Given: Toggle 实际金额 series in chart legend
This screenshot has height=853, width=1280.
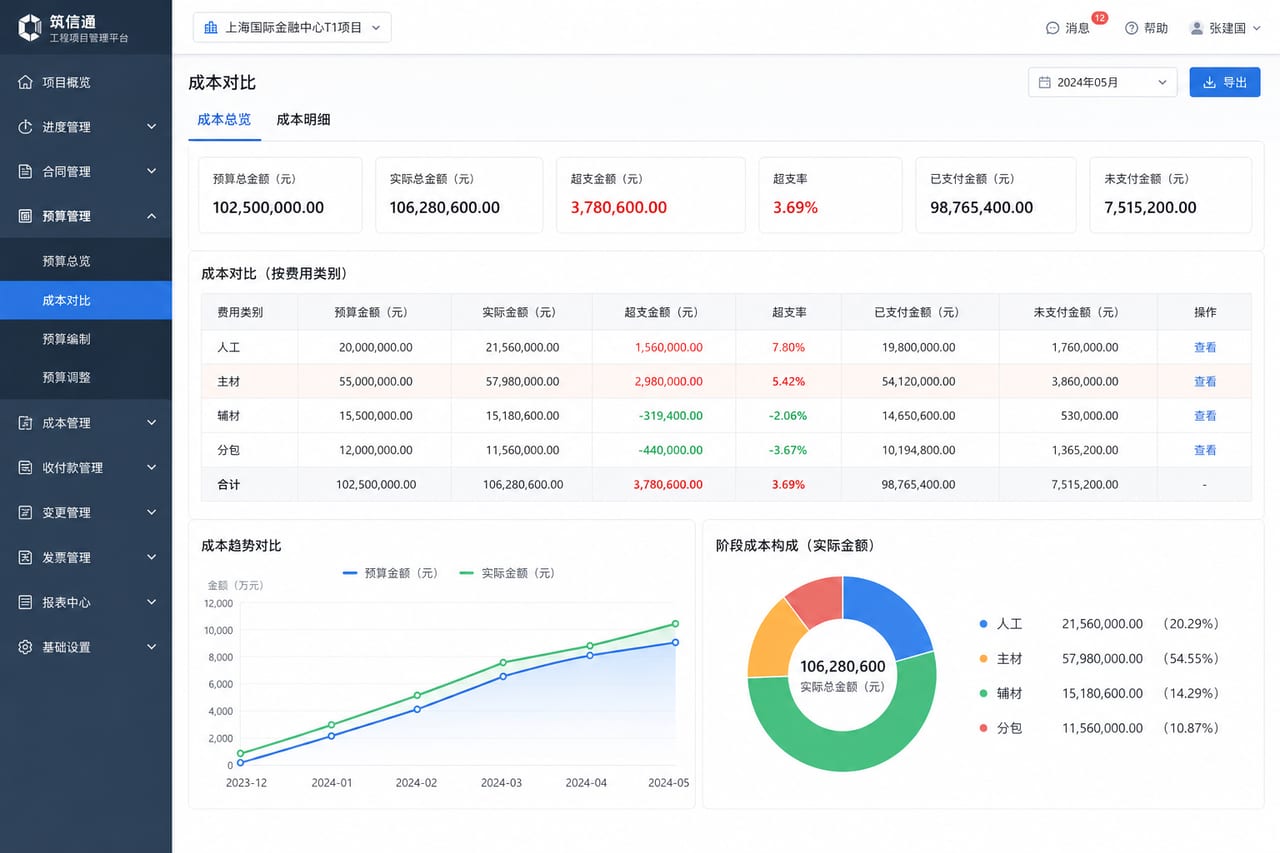Looking at the screenshot, I should coord(508,573).
